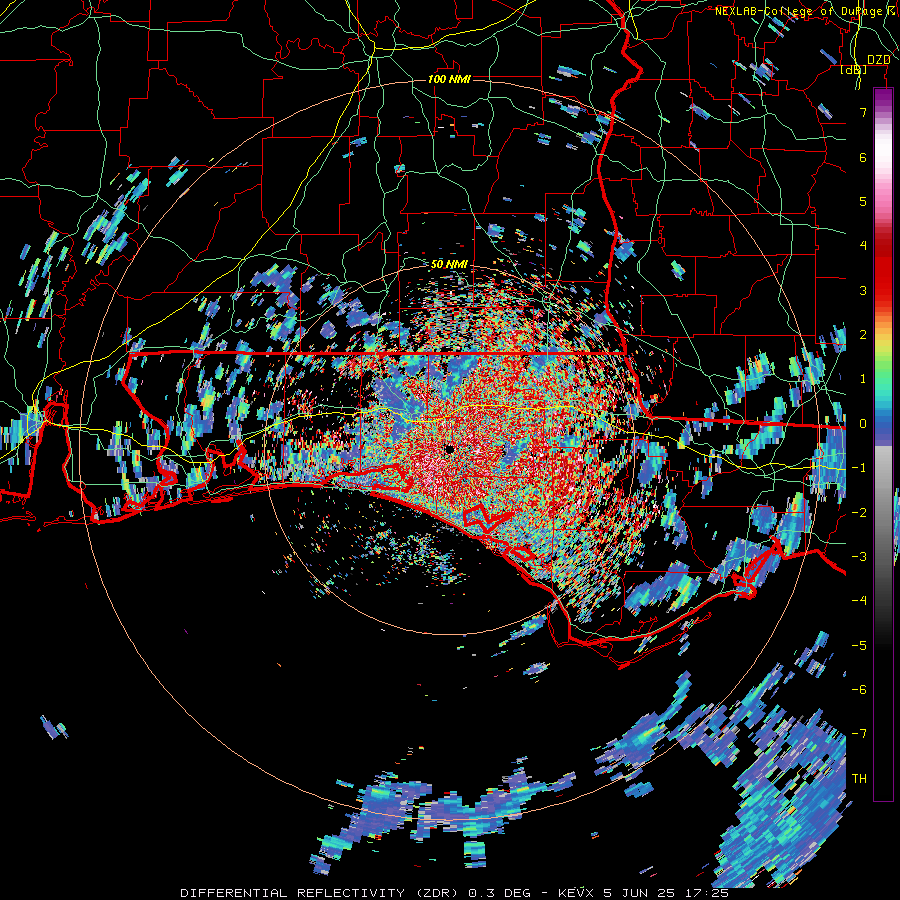This screenshot has height=900, width=900.
Task: Click the "50 NMI" range ring label
Action: tap(449, 264)
